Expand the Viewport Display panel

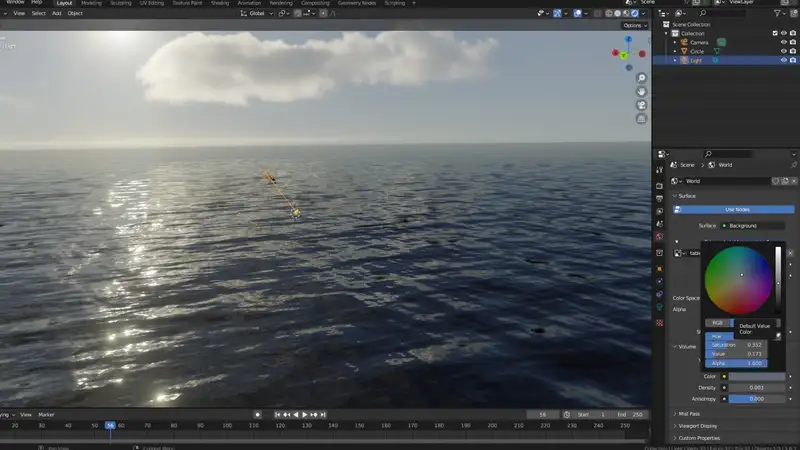pyautogui.click(x=700, y=426)
